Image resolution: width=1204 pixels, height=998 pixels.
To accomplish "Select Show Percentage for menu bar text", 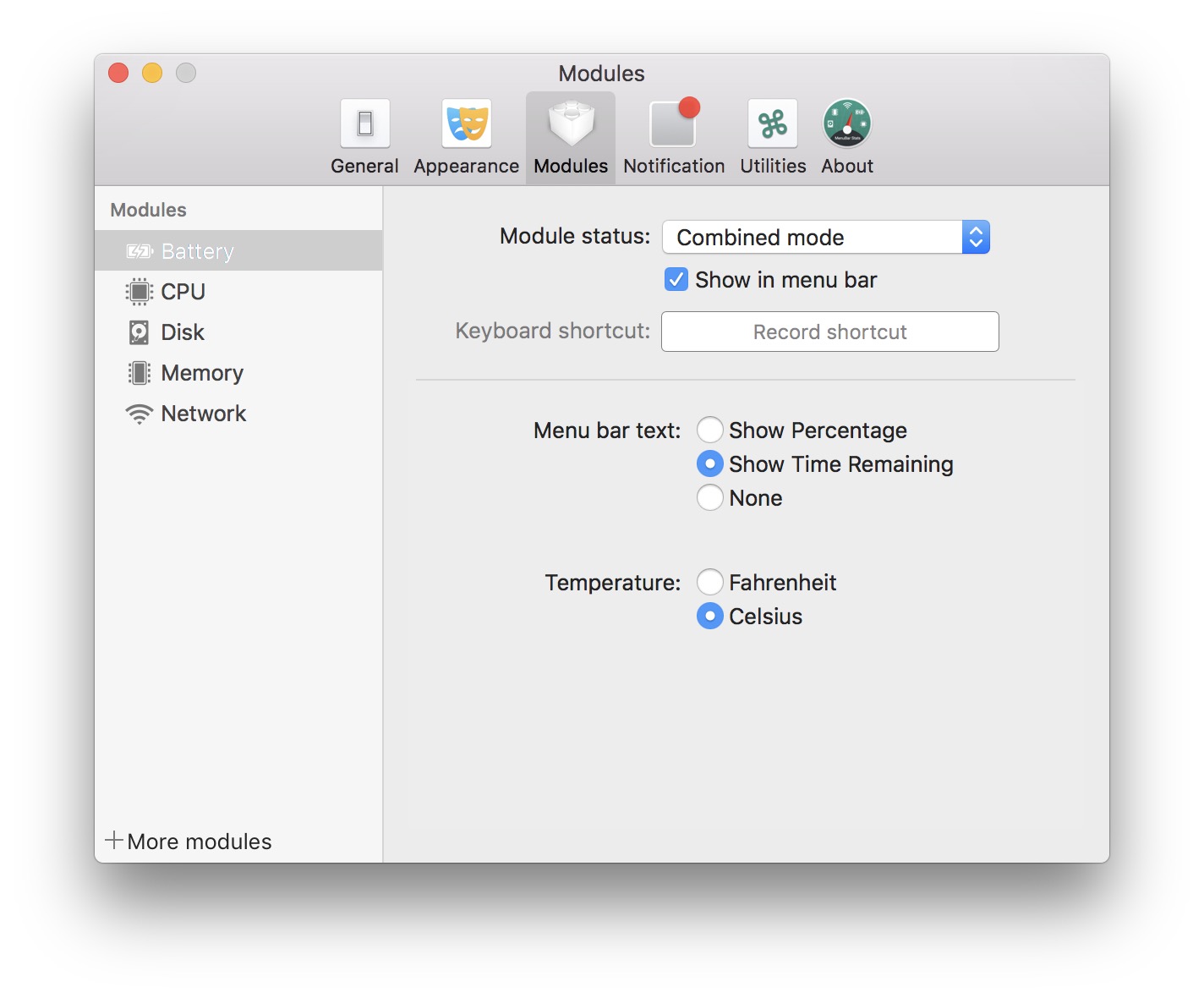I will tap(710, 430).
